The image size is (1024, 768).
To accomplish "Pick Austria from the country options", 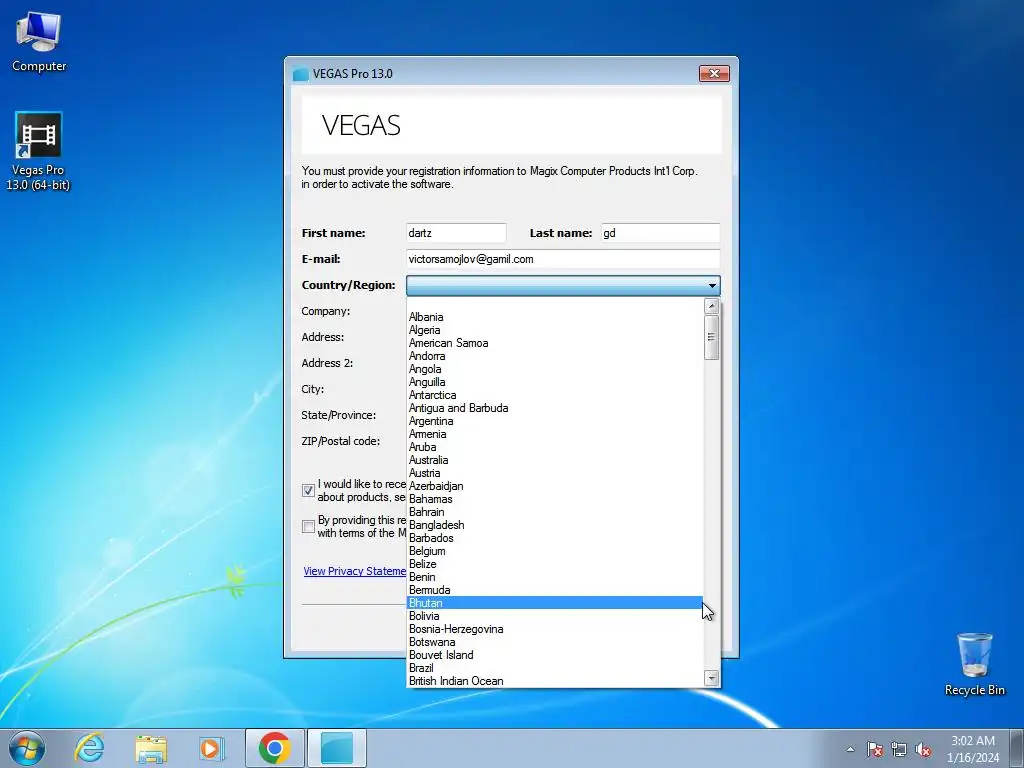I will pyautogui.click(x=554, y=473).
